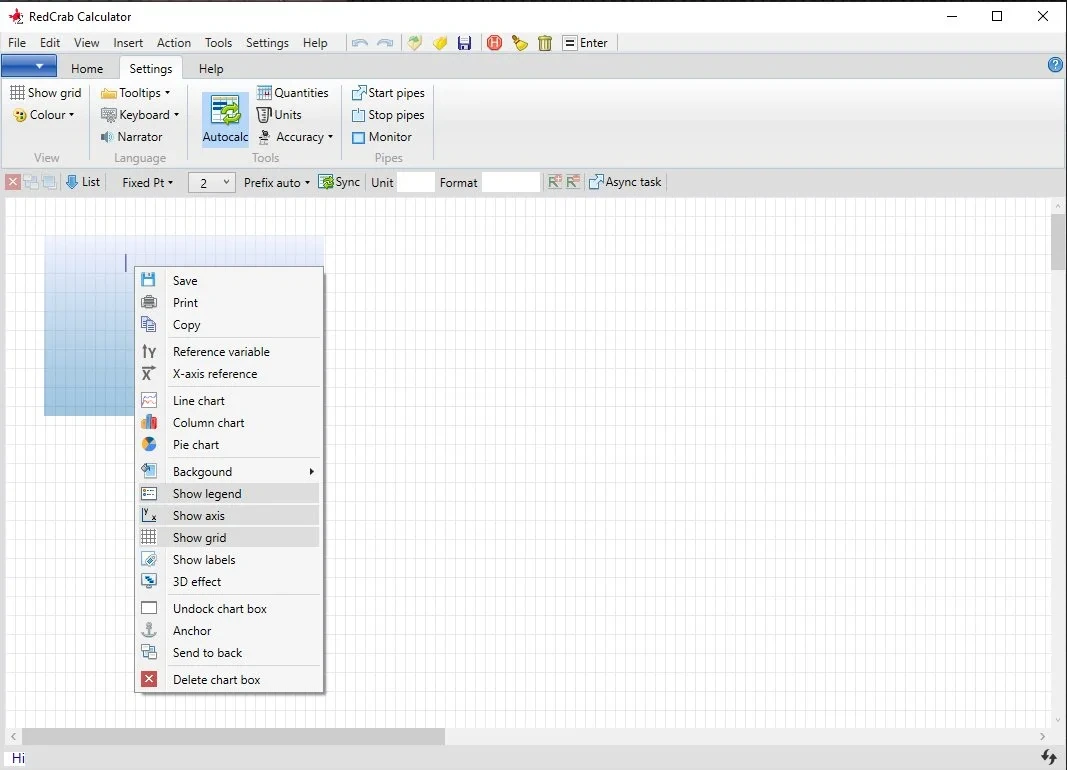Open the decimal places combo box showing 2
The width and height of the screenshot is (1067, 770).
click(212, 183)
